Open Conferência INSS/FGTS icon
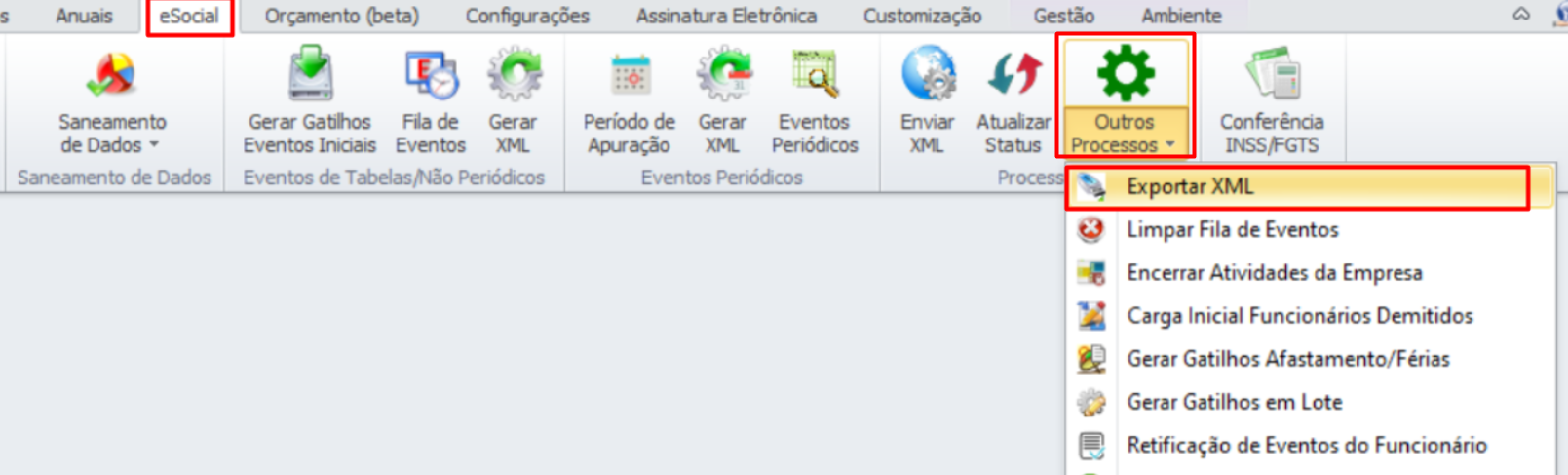The image size is (1568, 475). pos(1273,74)
